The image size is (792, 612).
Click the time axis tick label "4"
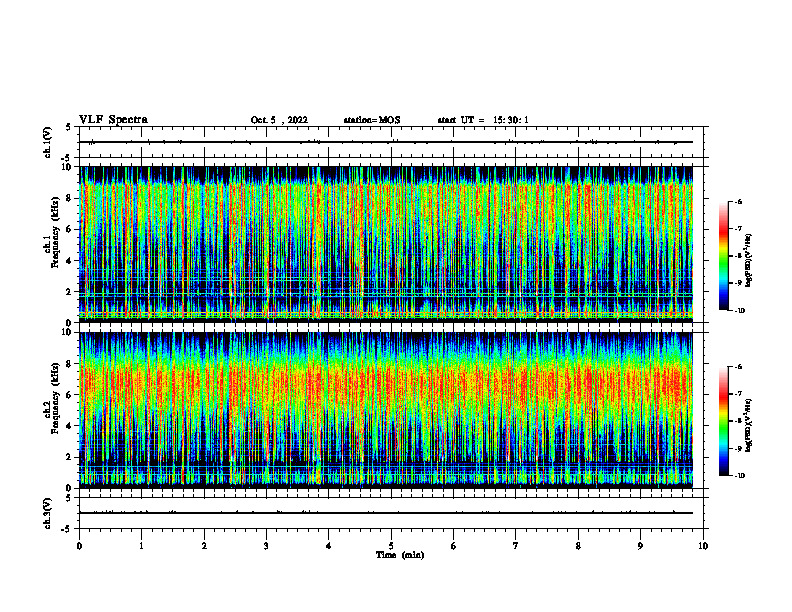click(x=329, y=546)
